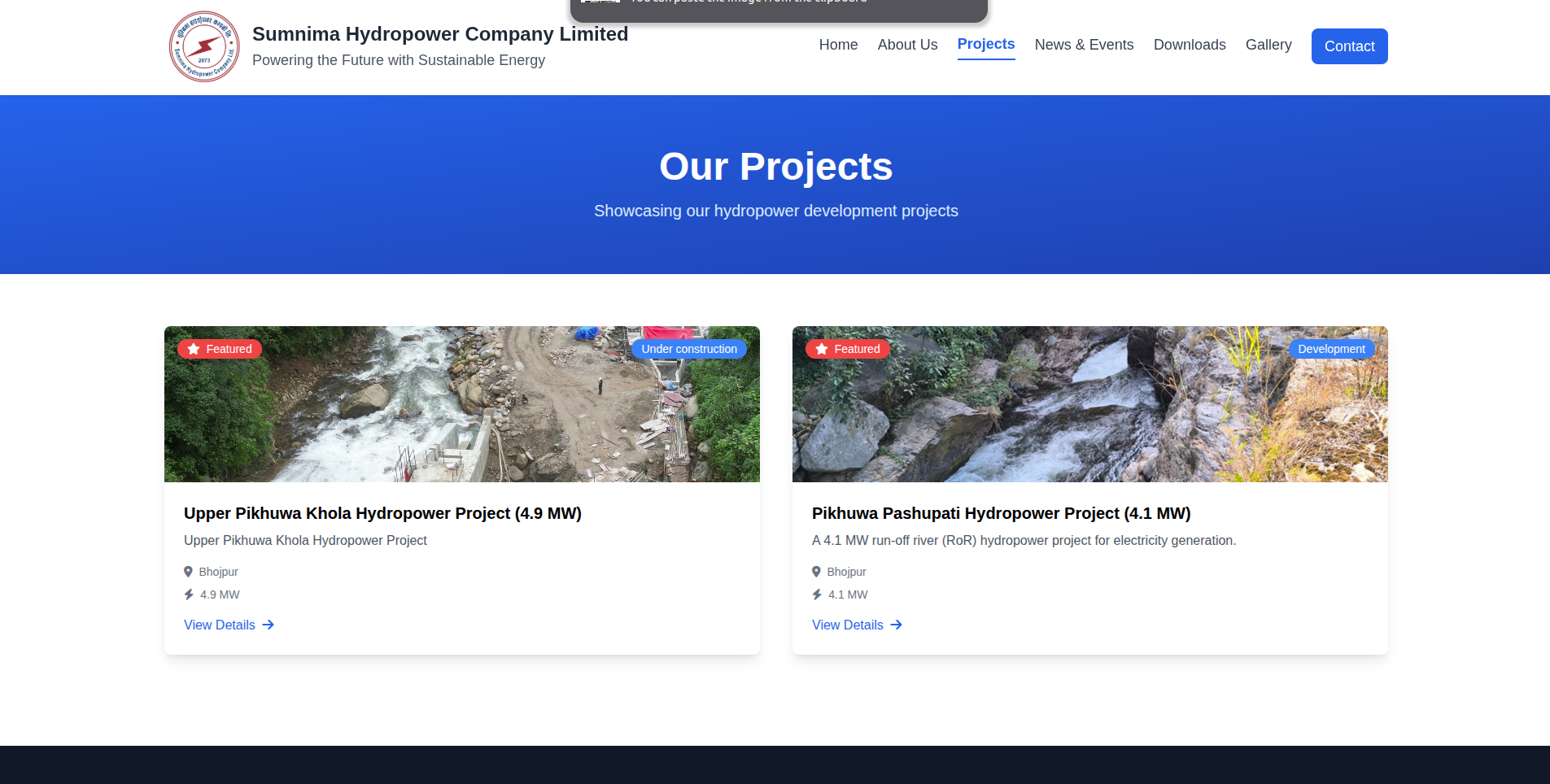
Task: View Details of Upper Pikhuwa Khola project
Action: (x=229, y=625)
